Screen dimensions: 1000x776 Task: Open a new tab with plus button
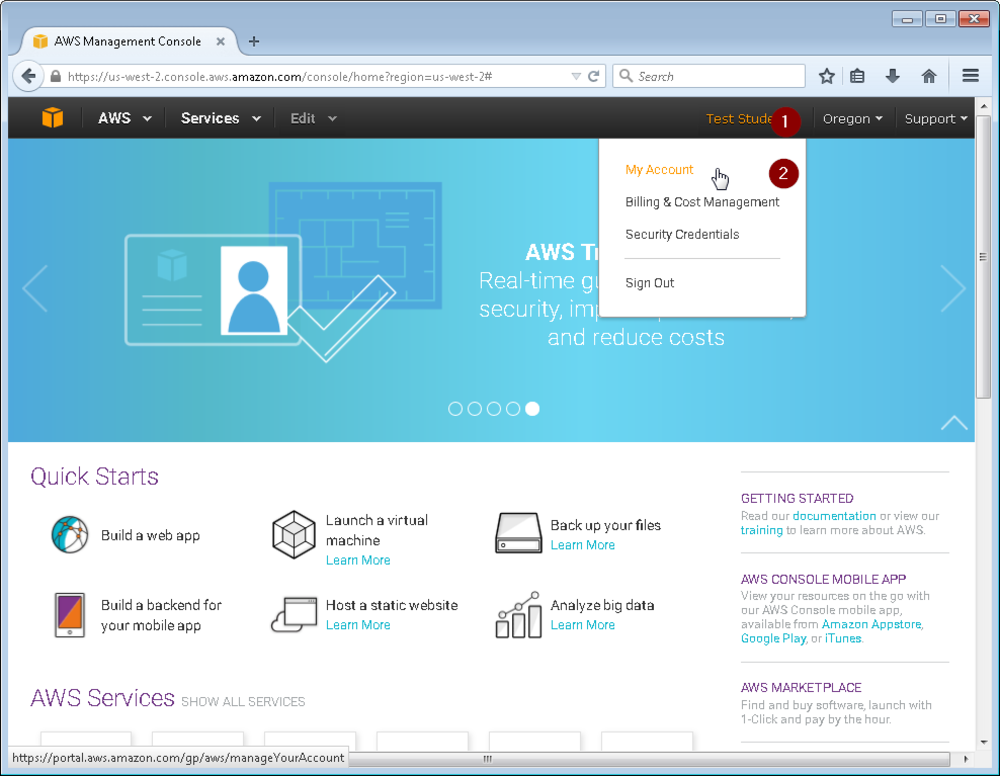(254, 41)
